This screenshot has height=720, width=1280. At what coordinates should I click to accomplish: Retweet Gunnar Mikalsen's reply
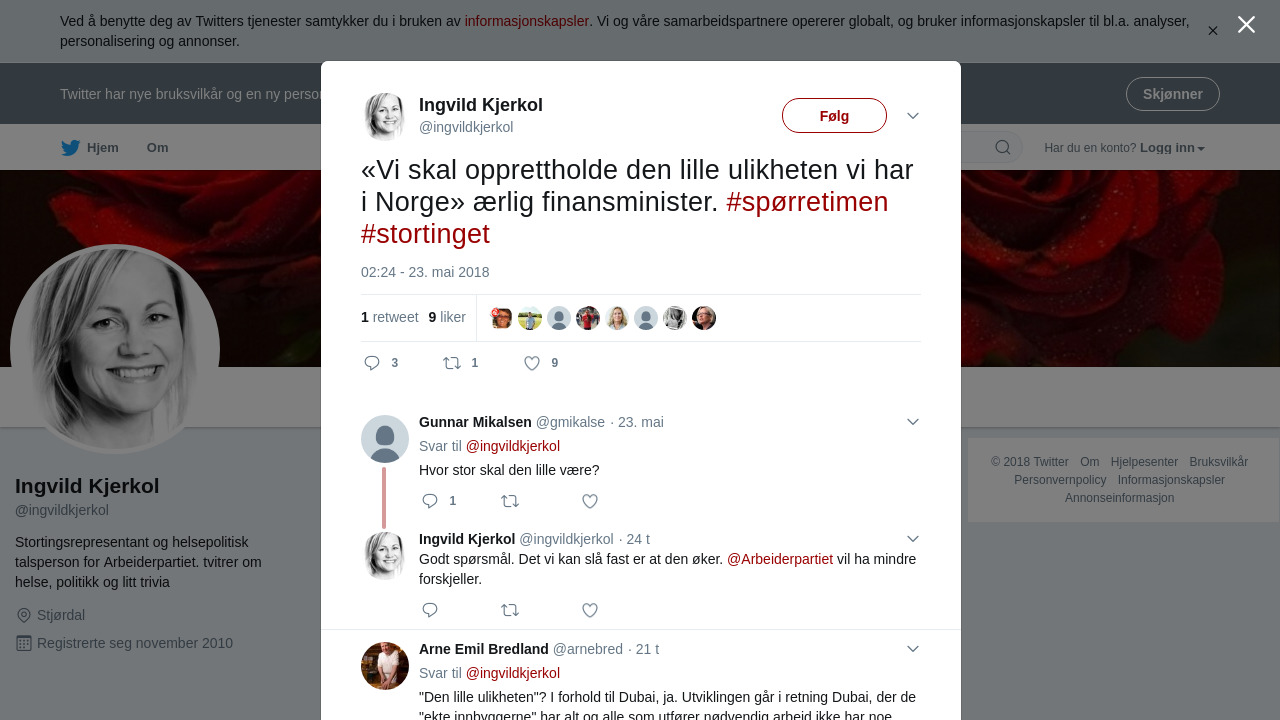tap(510, 501)
